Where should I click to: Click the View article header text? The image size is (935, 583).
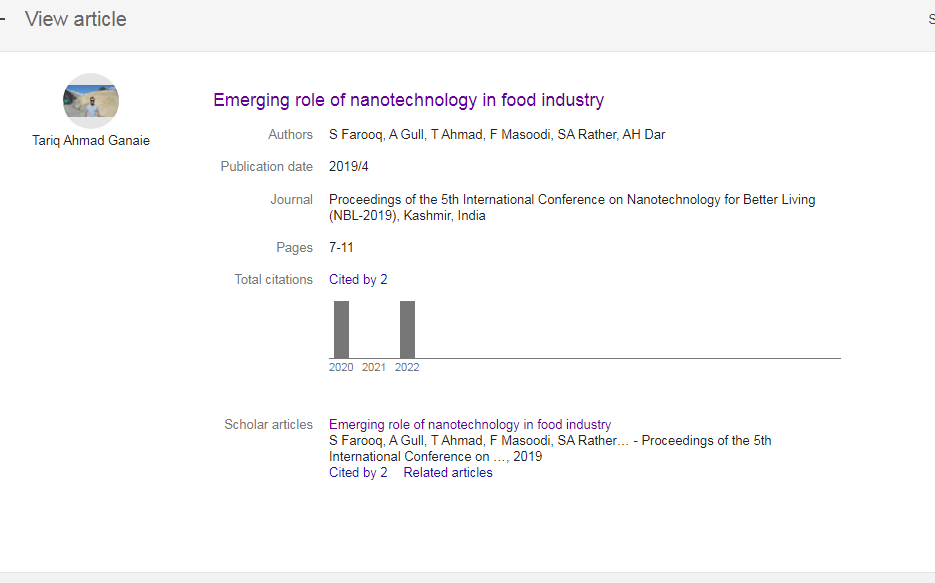(76, 19)
